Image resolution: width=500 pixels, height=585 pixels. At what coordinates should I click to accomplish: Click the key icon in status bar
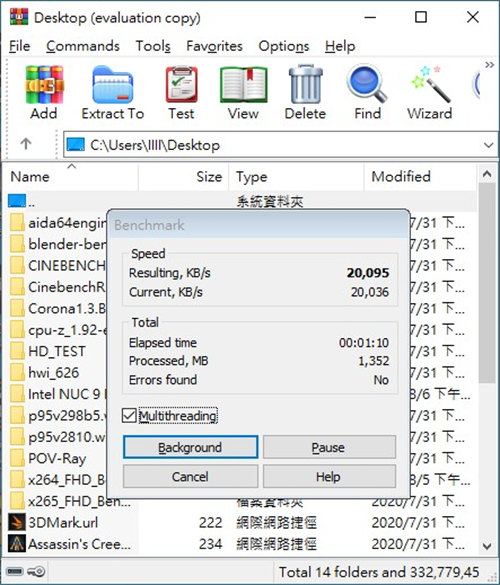tap(36, 571)
